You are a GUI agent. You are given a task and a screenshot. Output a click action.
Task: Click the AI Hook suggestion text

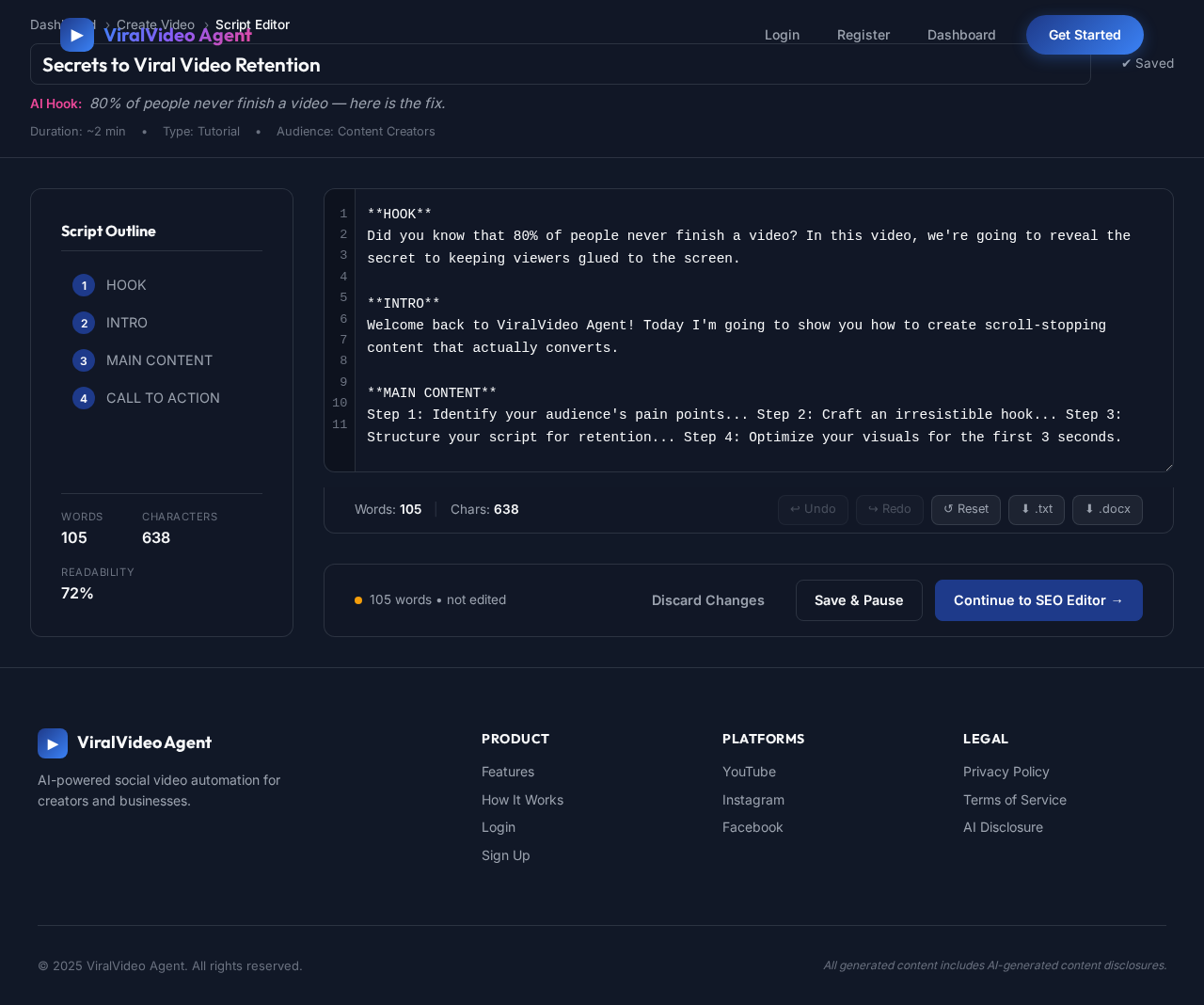267,104
